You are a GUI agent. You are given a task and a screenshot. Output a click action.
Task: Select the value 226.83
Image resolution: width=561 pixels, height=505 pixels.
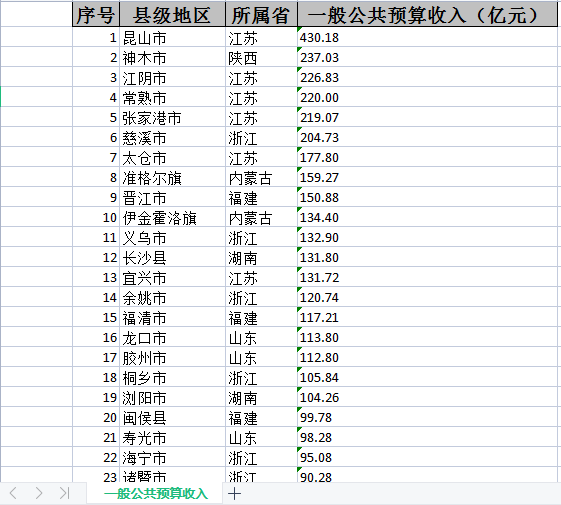[427, 77]
